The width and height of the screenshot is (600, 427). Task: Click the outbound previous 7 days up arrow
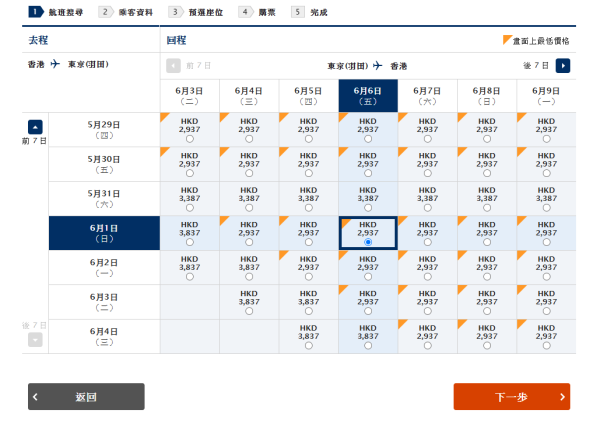coord(35,127)
